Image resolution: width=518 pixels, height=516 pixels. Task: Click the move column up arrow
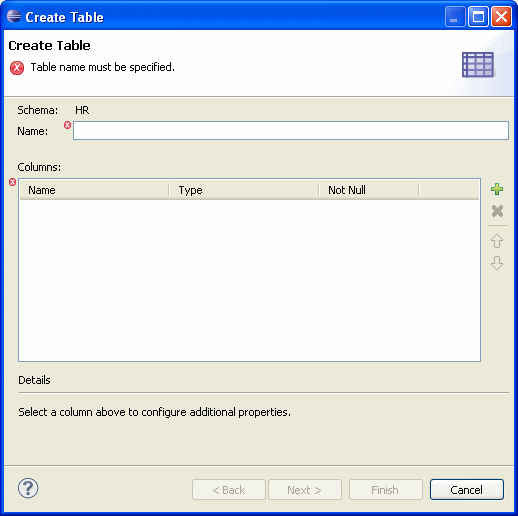tap(497, 241)
